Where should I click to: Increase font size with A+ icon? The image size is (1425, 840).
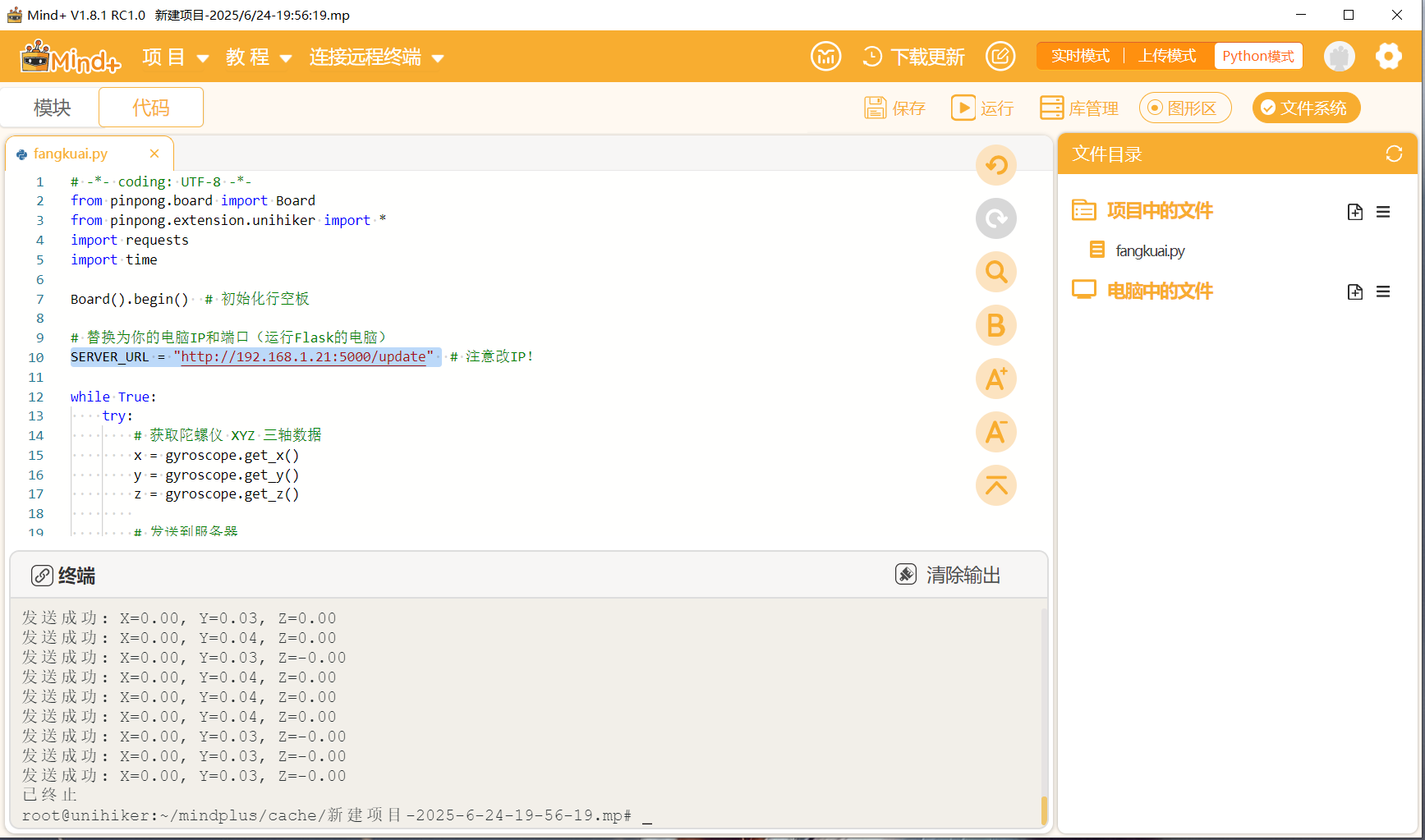pyautogui.click(x=996, y=379)
